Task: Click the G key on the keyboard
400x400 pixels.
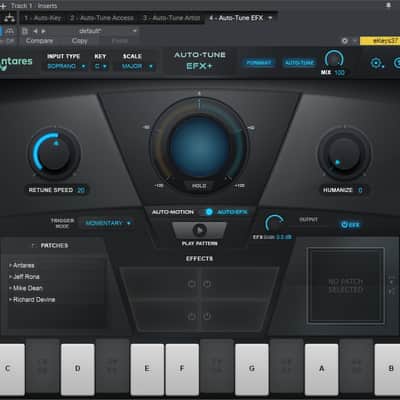Action: (x=252, y=369)
